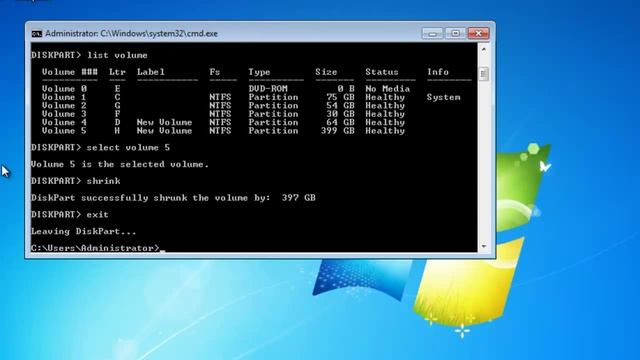Click 'Volume 5 is the selected volume.' message

[x=120, y=164]
